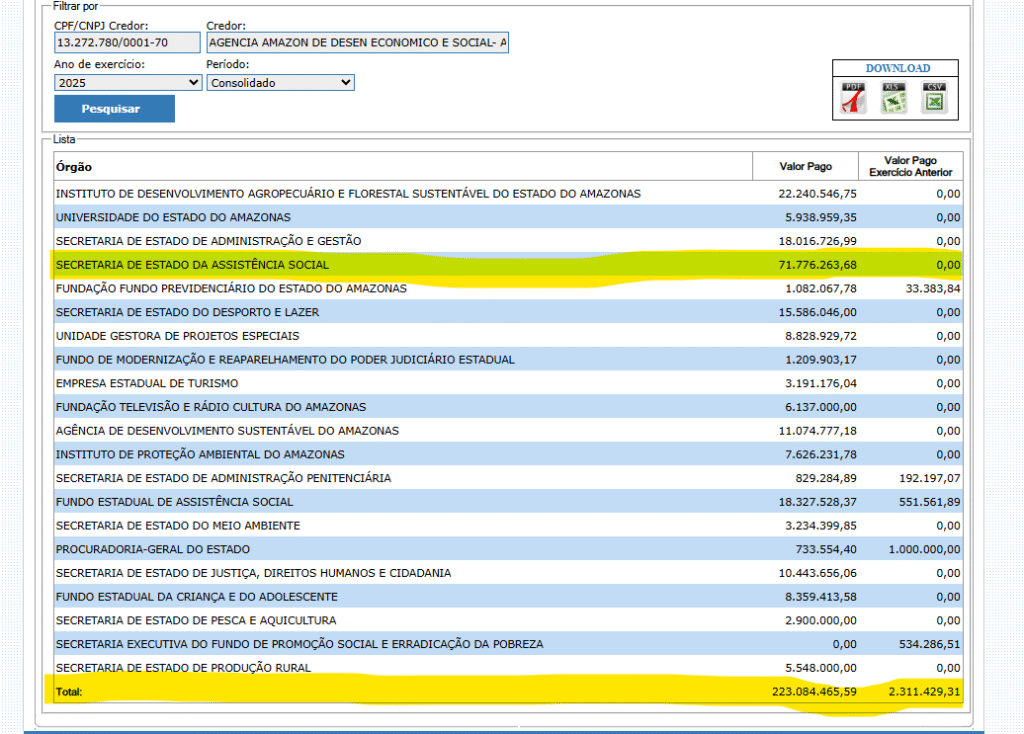
Task: Click the Total label in the footer row
Action: [69, 692]
